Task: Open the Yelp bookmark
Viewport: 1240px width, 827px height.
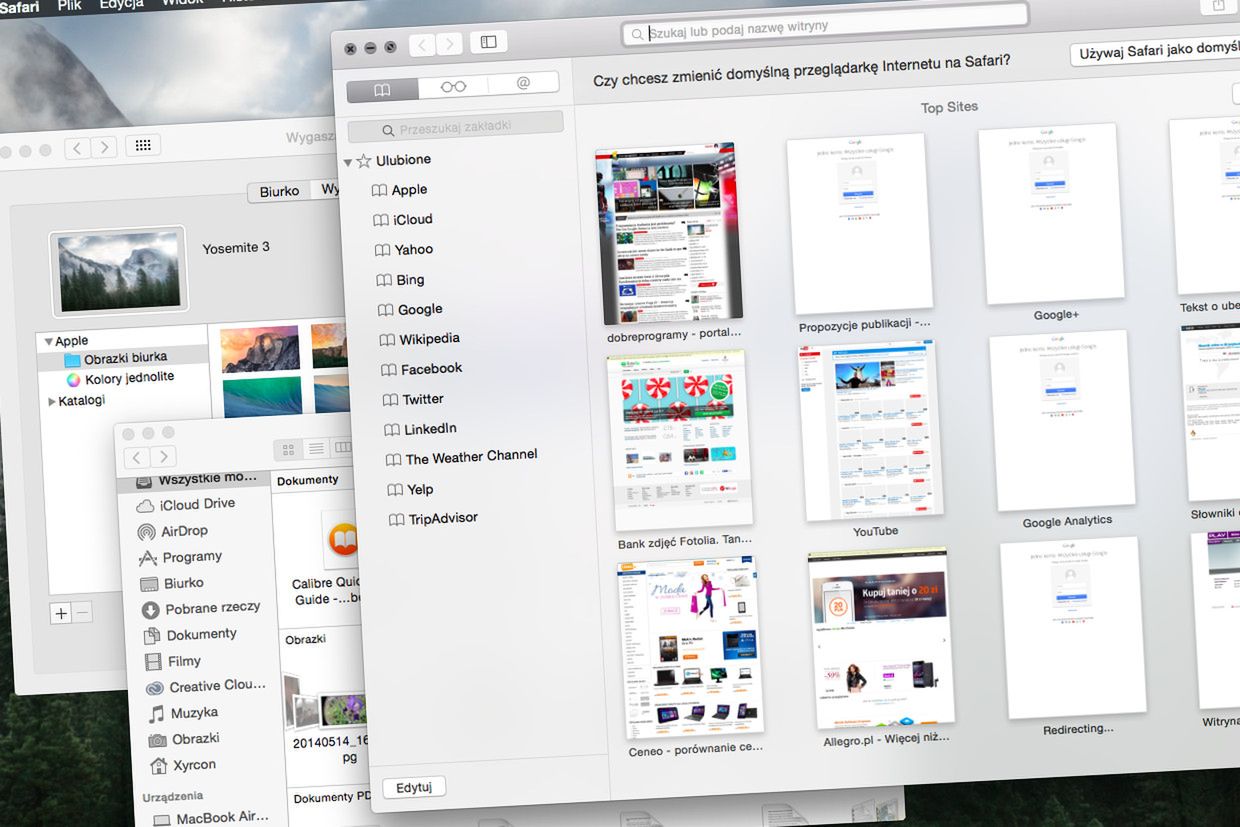Action: click(x=410, y=488)
